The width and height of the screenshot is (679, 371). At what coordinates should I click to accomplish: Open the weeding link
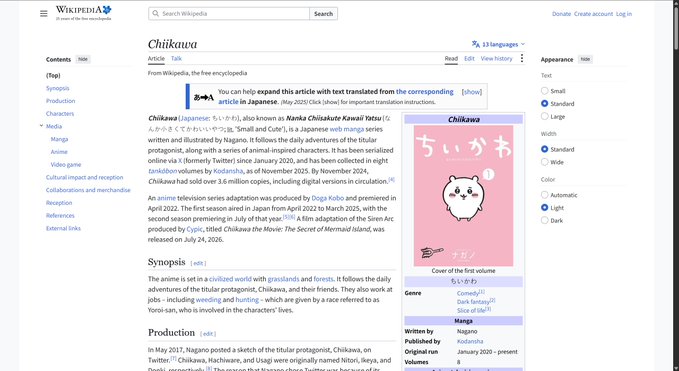[208, 300]
